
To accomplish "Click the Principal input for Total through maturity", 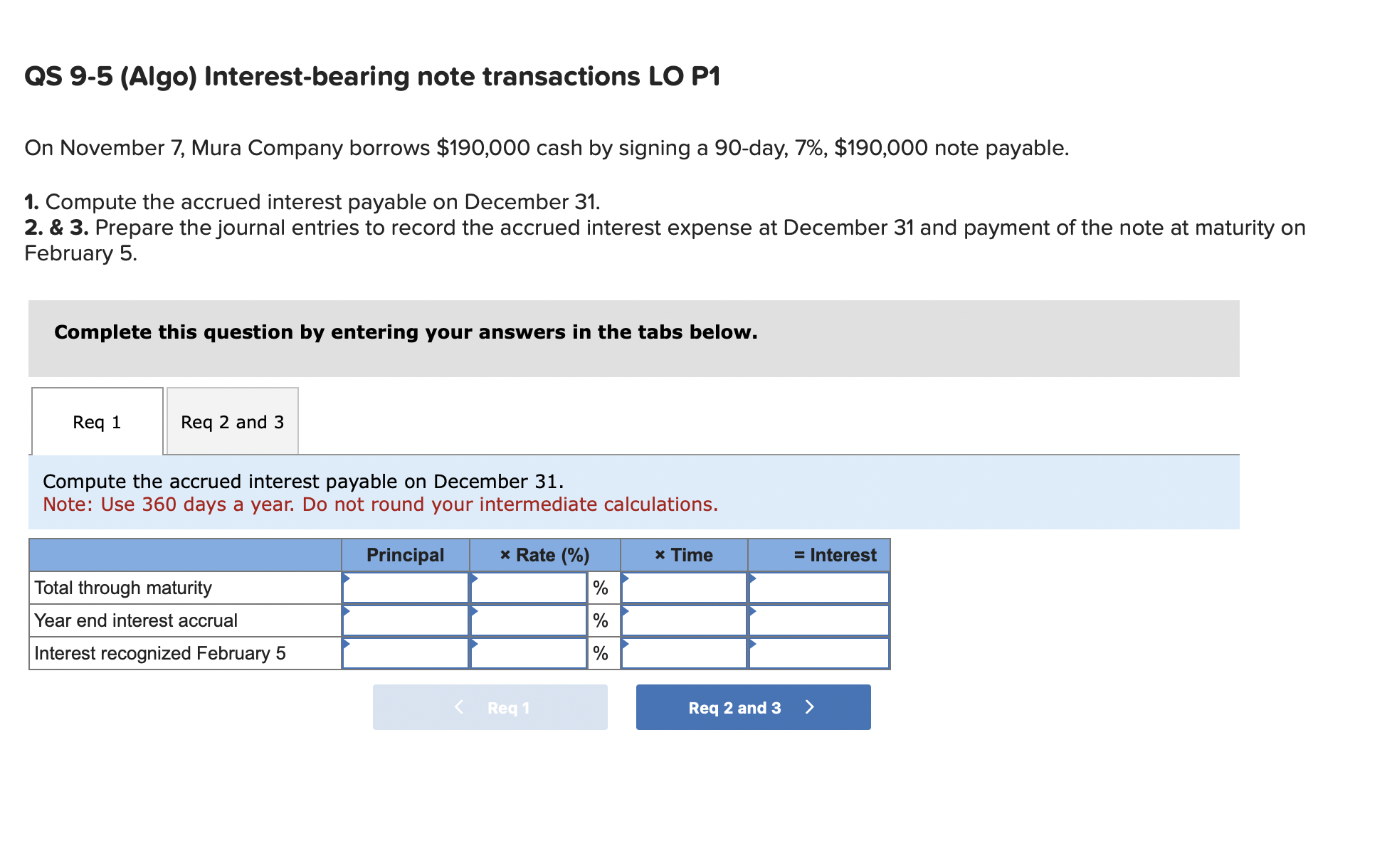I will pyautogui.click(x=406, y=588).
